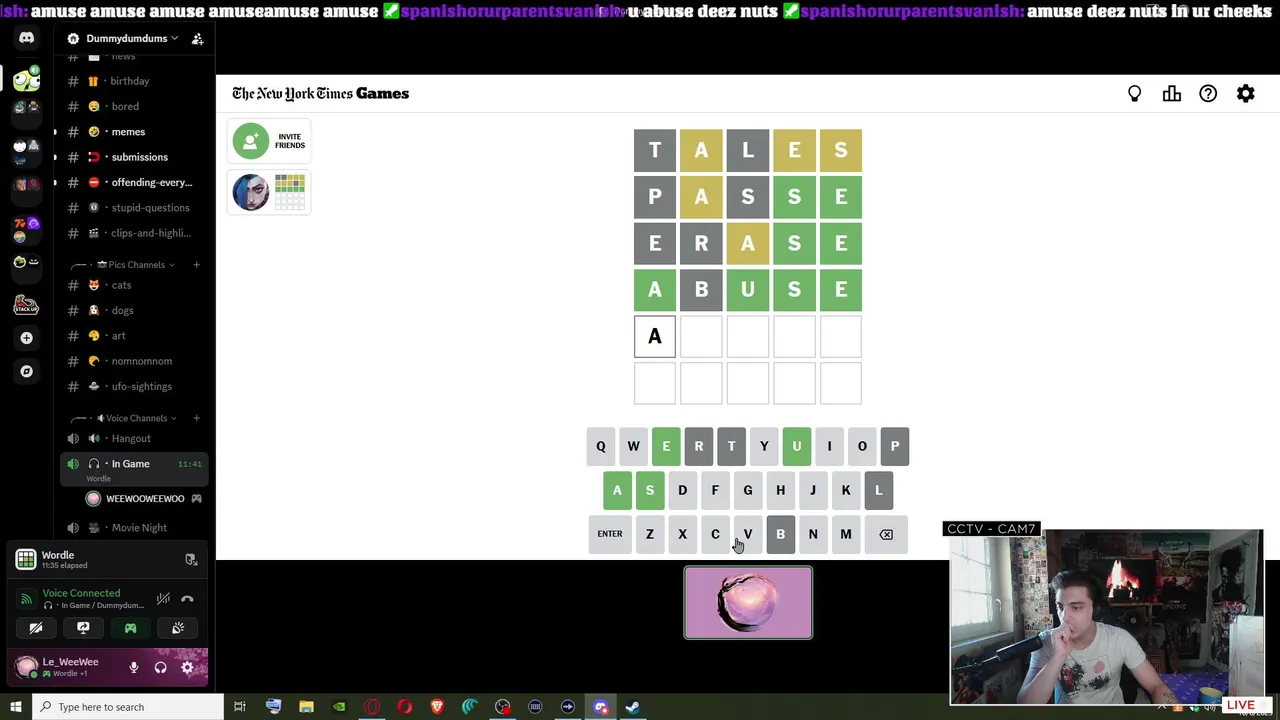This screenshot has width=1280, height=720.
Task: Open voice connection signal details icon
Action: coord(26,599)
